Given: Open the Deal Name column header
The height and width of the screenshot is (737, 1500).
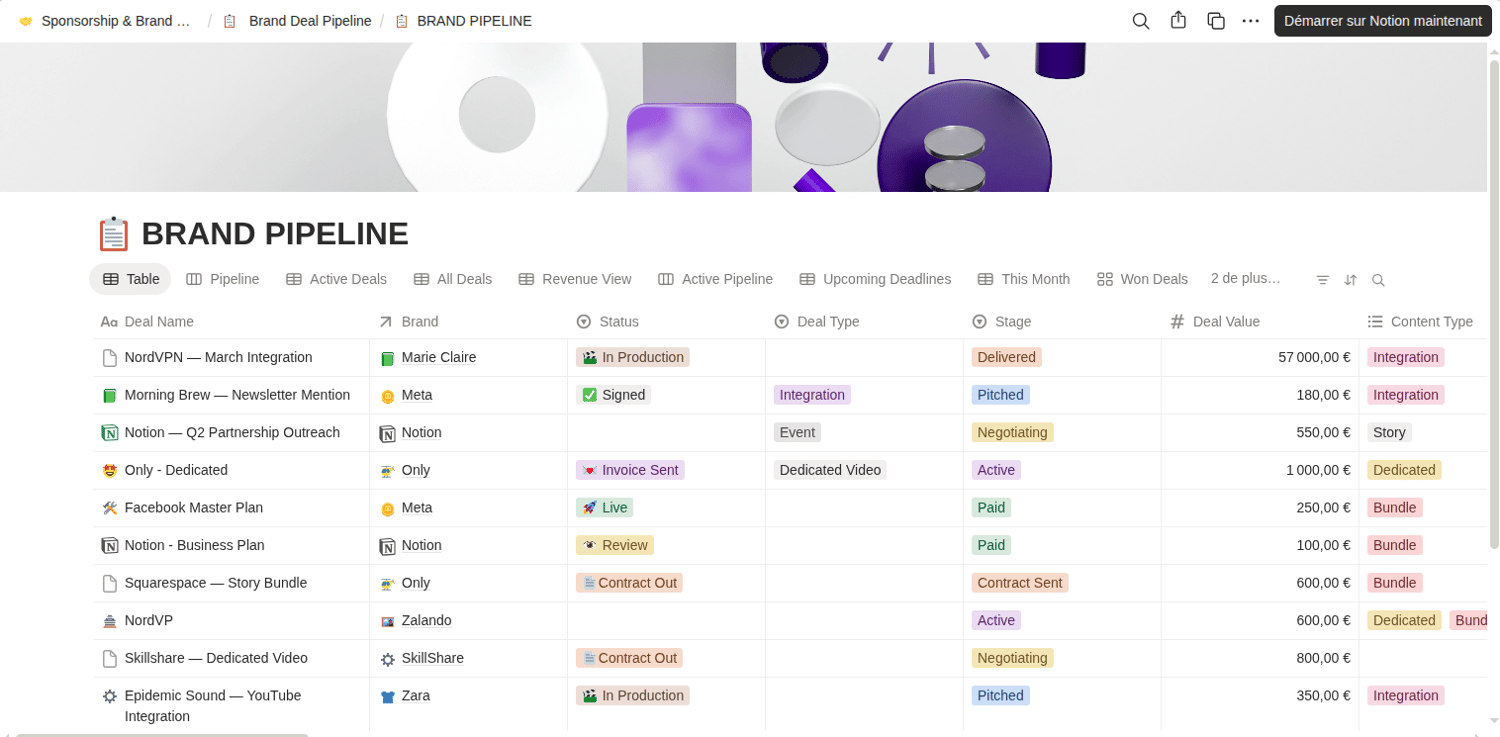Looking at the screenshot, I should click(231, 322).
